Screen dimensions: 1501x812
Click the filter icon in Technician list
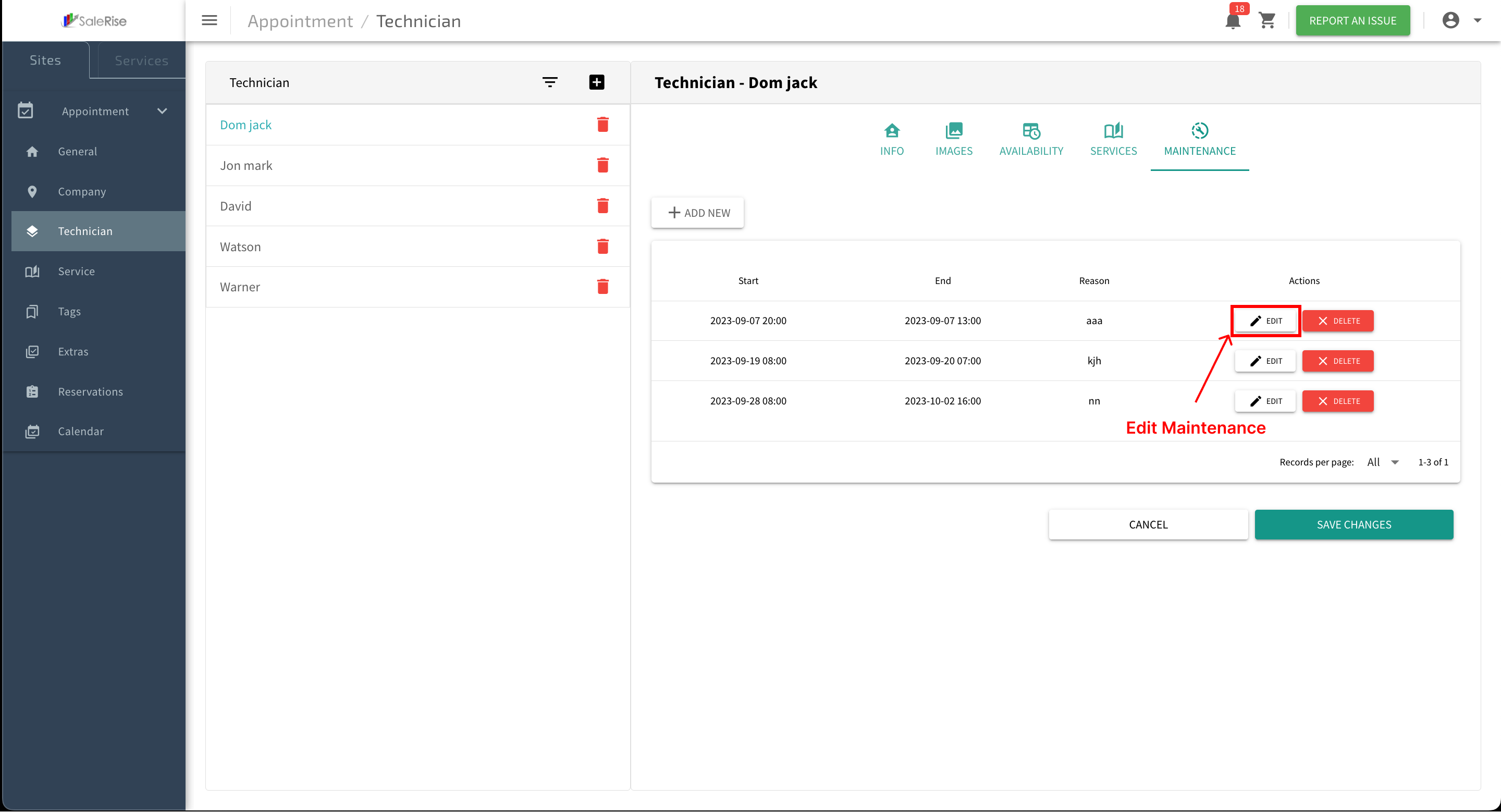point(549,82)
